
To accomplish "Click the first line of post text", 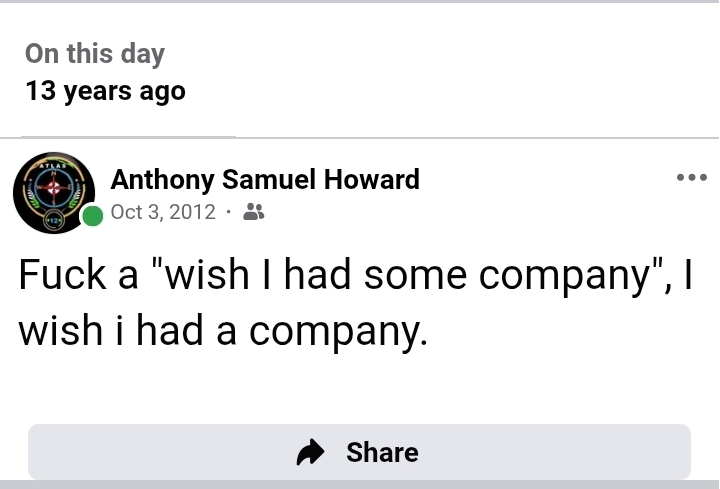I will click(355, 277).
